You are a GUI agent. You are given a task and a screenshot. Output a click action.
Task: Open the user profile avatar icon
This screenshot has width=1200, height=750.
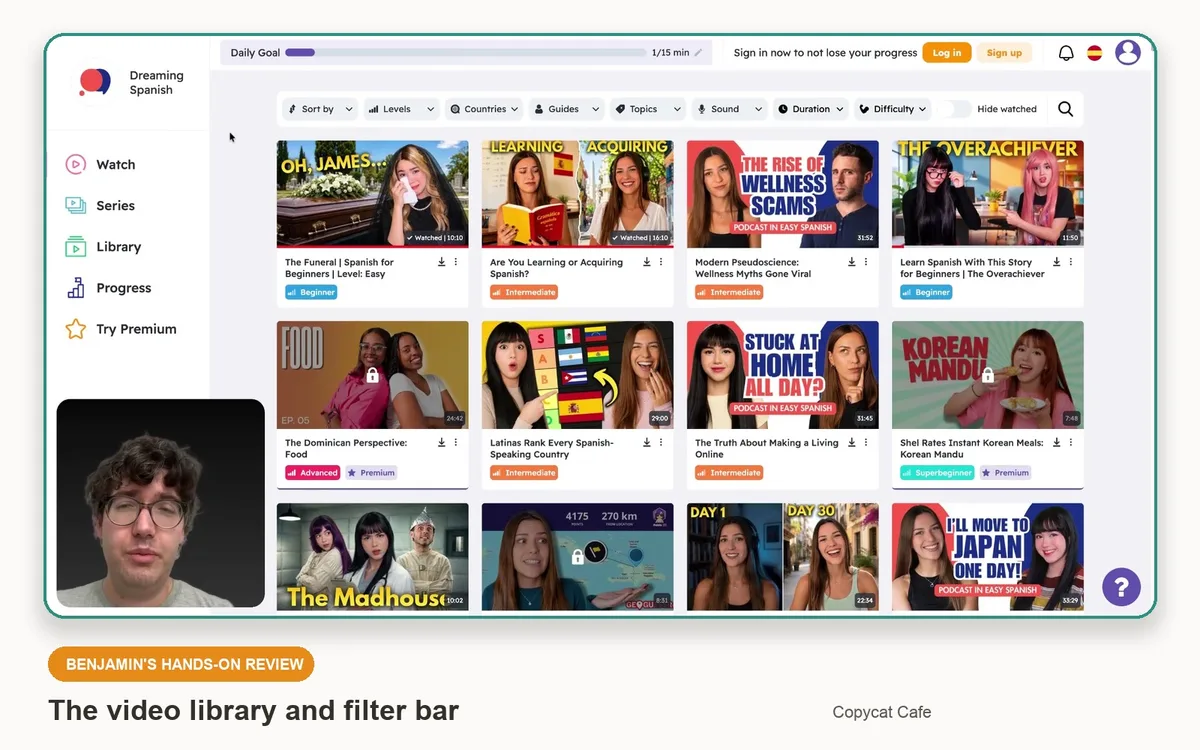tap(1128, 53)
